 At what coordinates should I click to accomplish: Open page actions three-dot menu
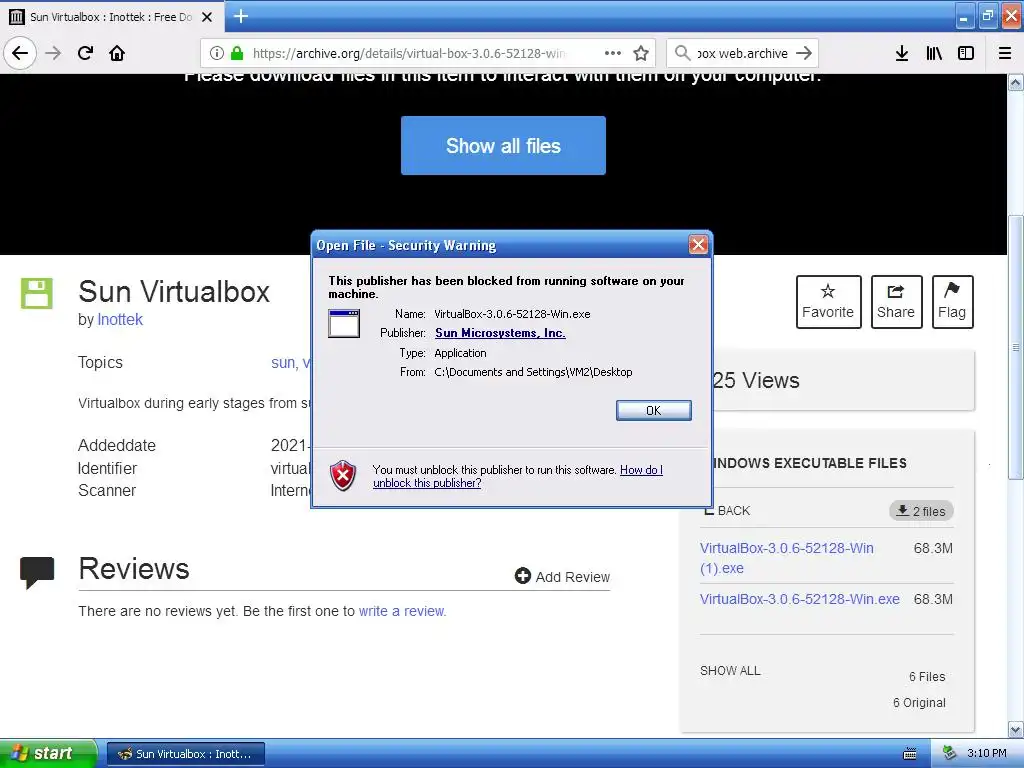(x=613, y=53)
